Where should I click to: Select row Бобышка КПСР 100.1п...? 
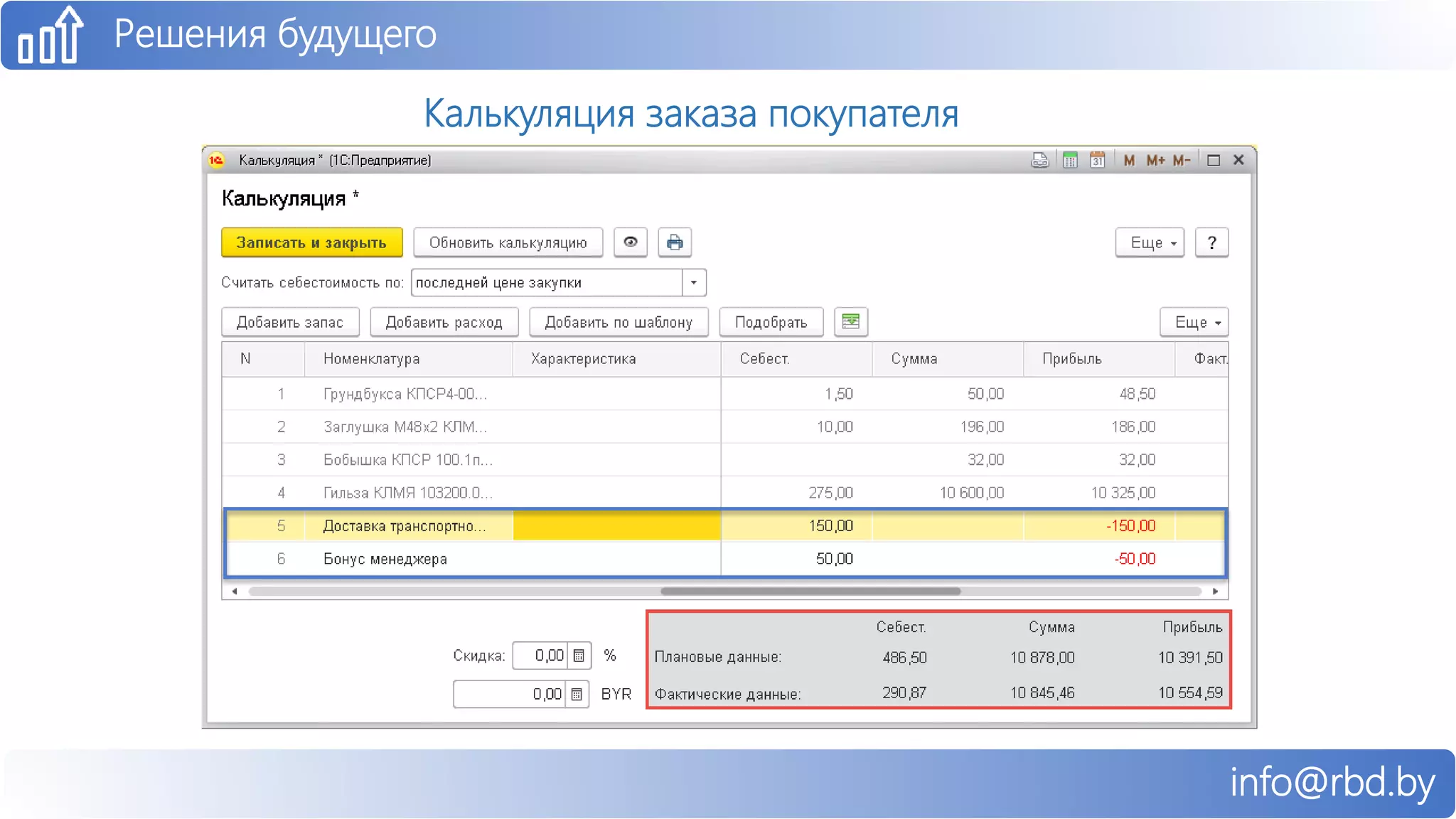pyautogui.click(x=725, y=460)
